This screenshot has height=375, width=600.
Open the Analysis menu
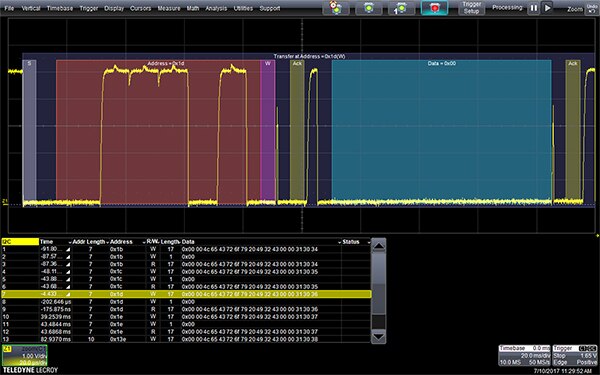(x=216, y=8)
